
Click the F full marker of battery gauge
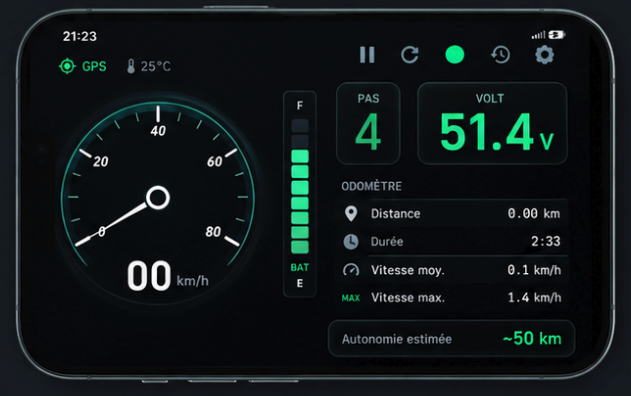[x=300, y=105]
